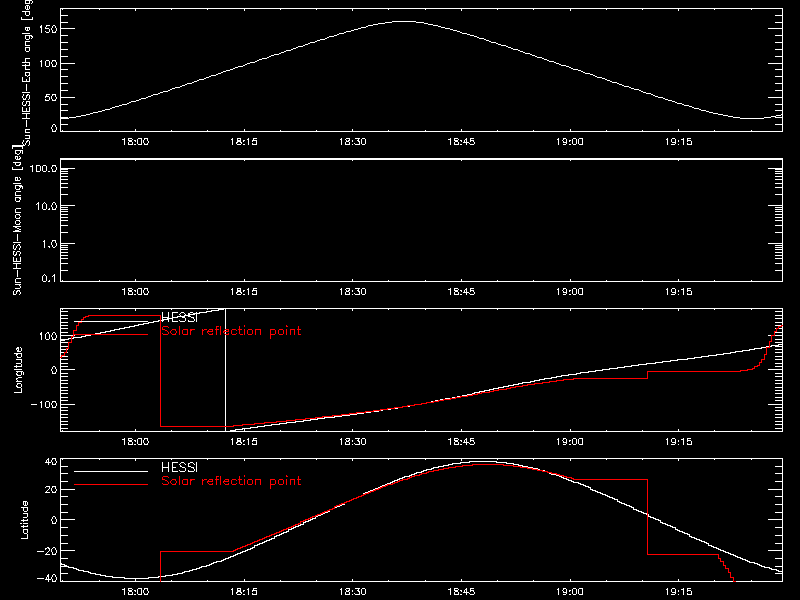
Task: Click 18:45 time label under Latitude plot
Action: pos(461,592)
